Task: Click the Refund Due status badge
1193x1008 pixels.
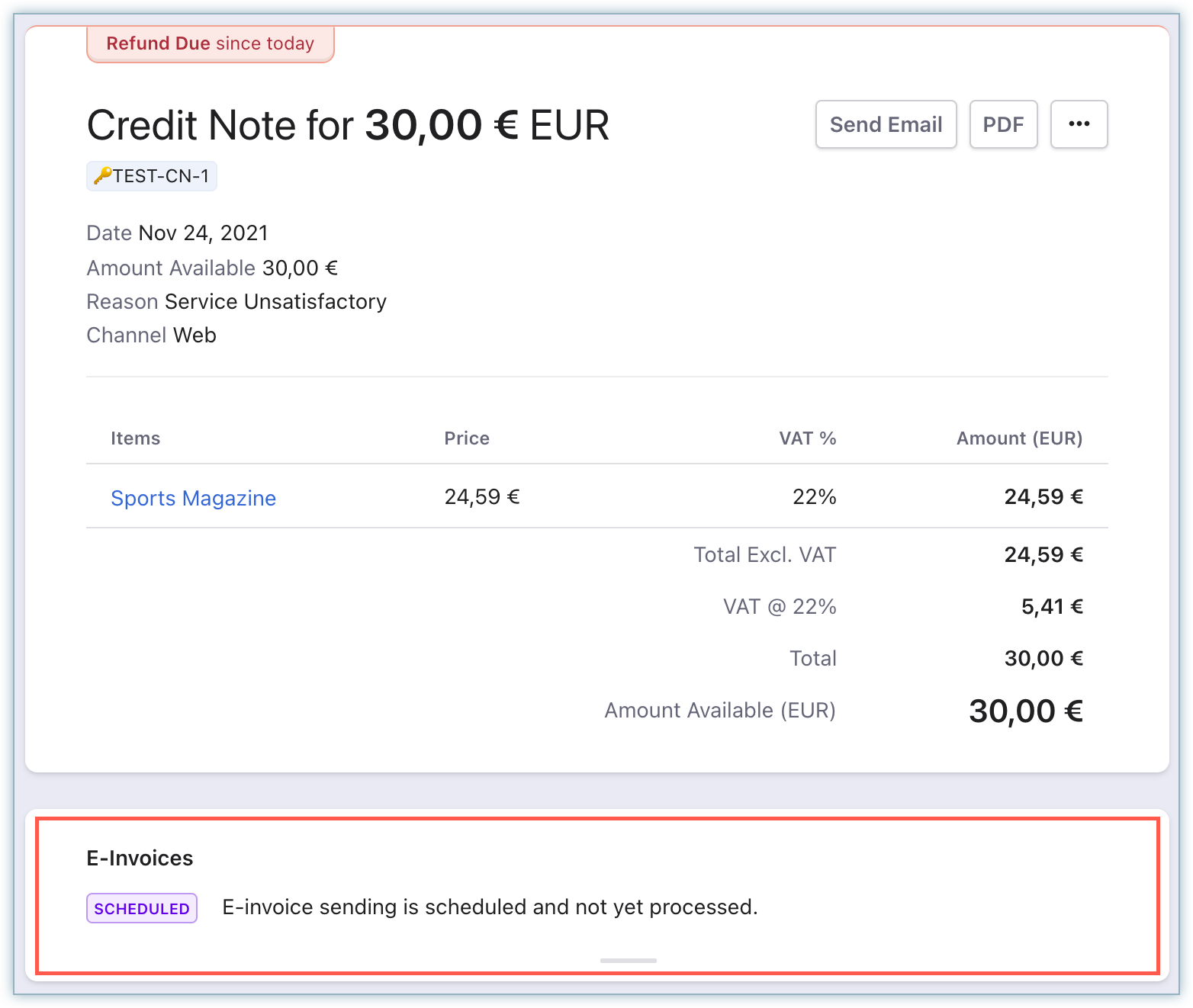Action: coord(210,43)
